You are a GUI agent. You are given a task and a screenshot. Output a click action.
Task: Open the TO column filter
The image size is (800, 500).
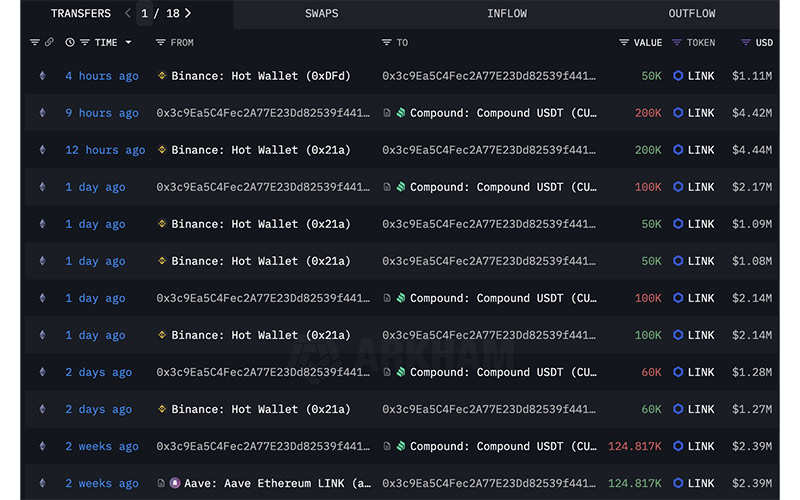[386, 42]
